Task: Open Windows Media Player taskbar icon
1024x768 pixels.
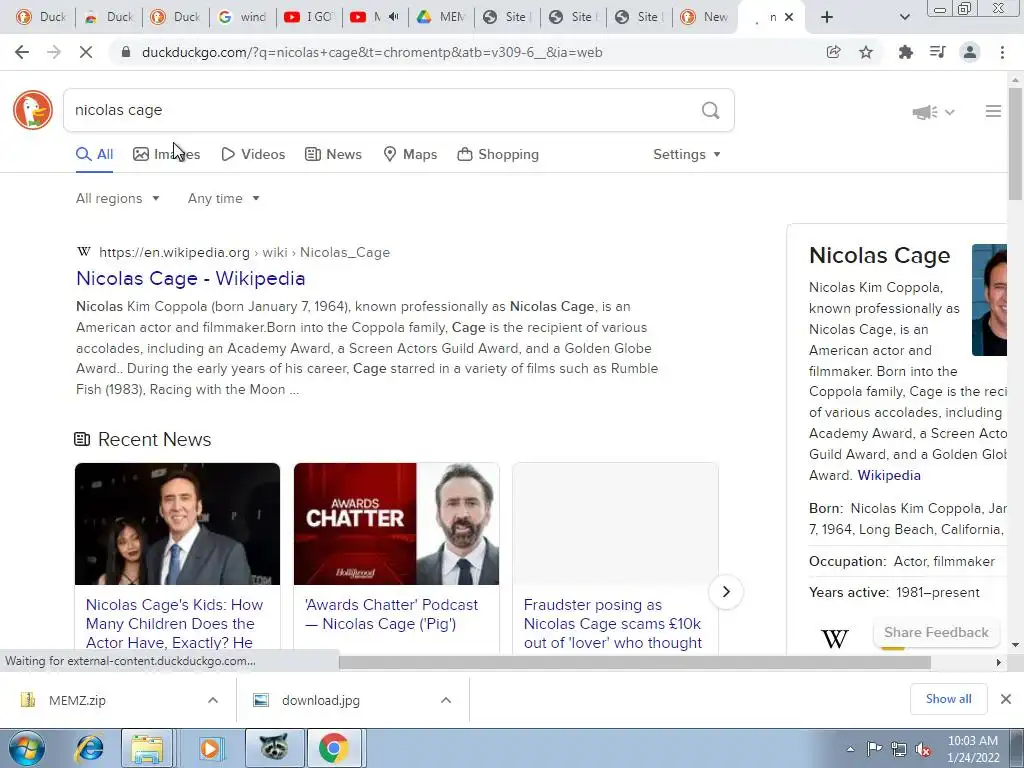Action: (210, 748)
